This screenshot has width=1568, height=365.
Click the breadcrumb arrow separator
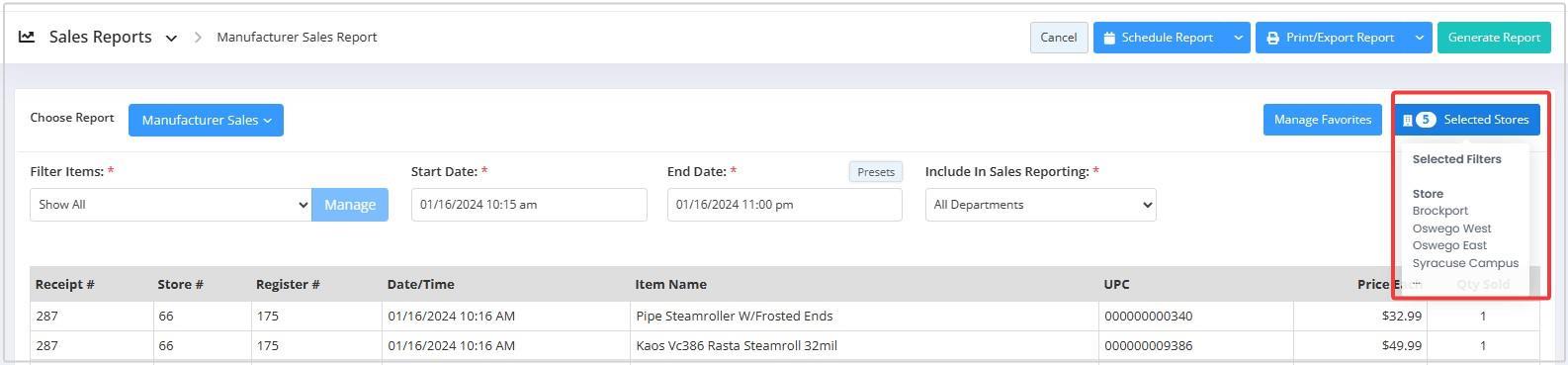click(x=198, y=38)
